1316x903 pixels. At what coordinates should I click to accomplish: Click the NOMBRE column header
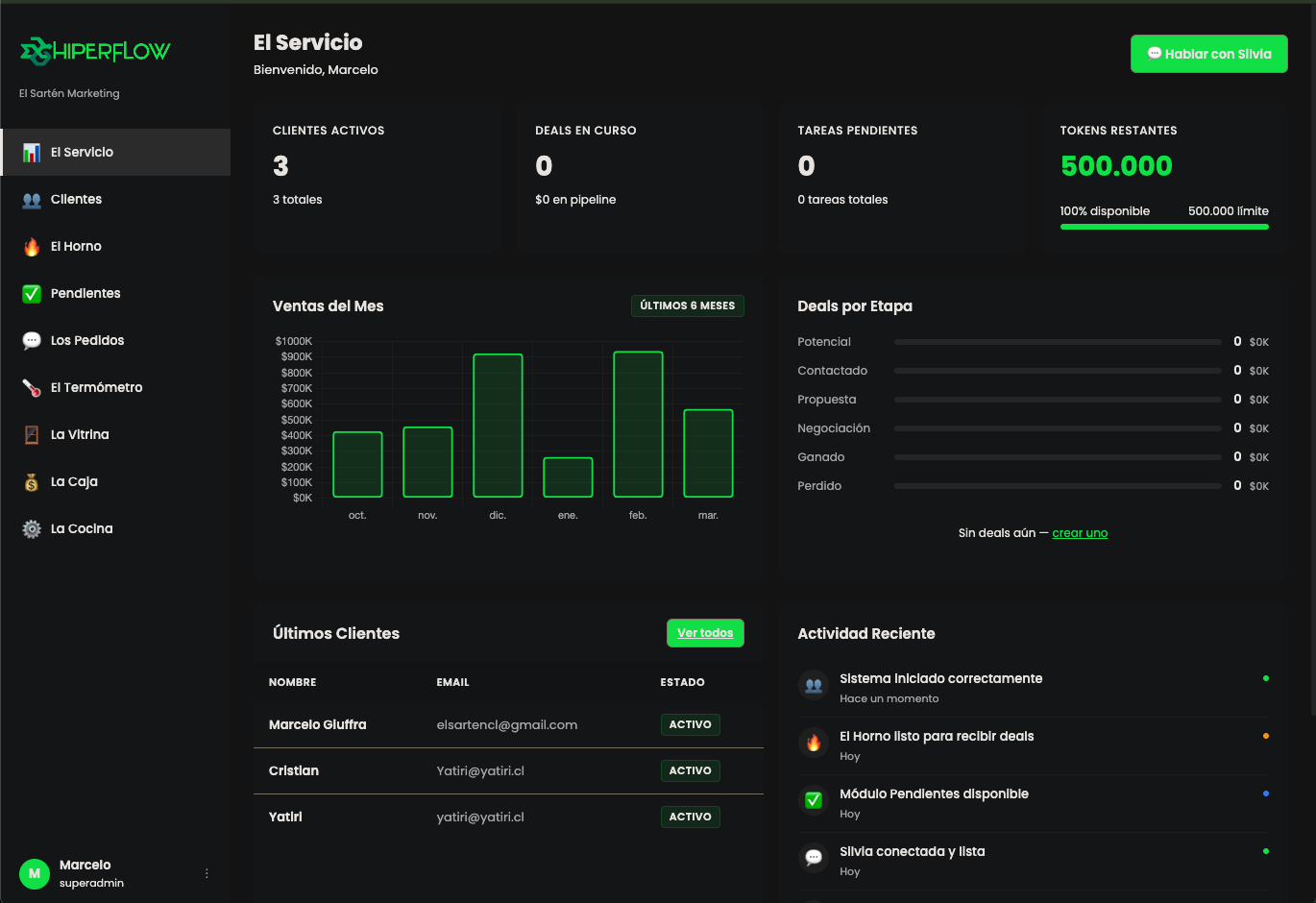click(293, 683)
